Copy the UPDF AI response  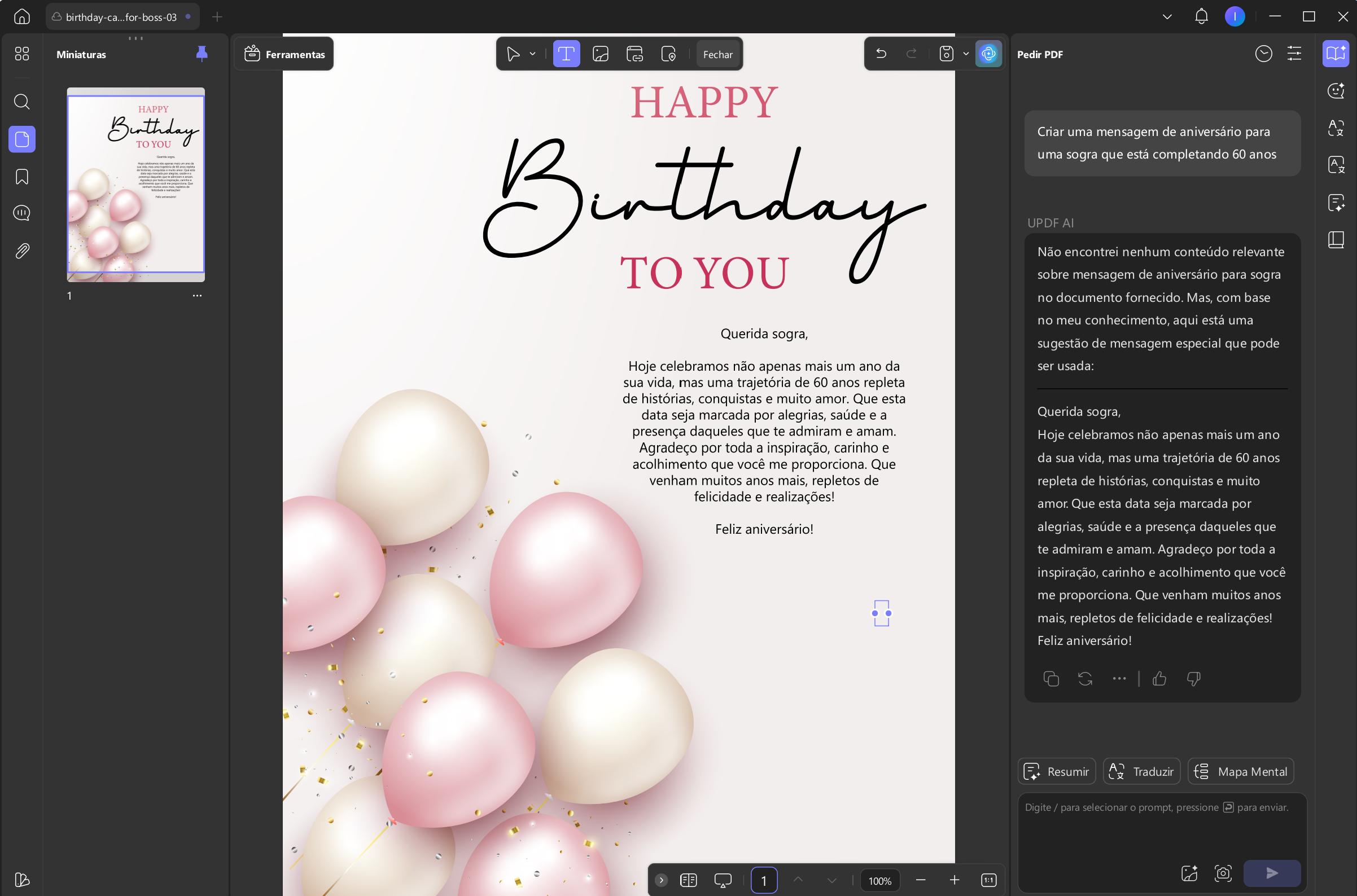click(1051, 678)
